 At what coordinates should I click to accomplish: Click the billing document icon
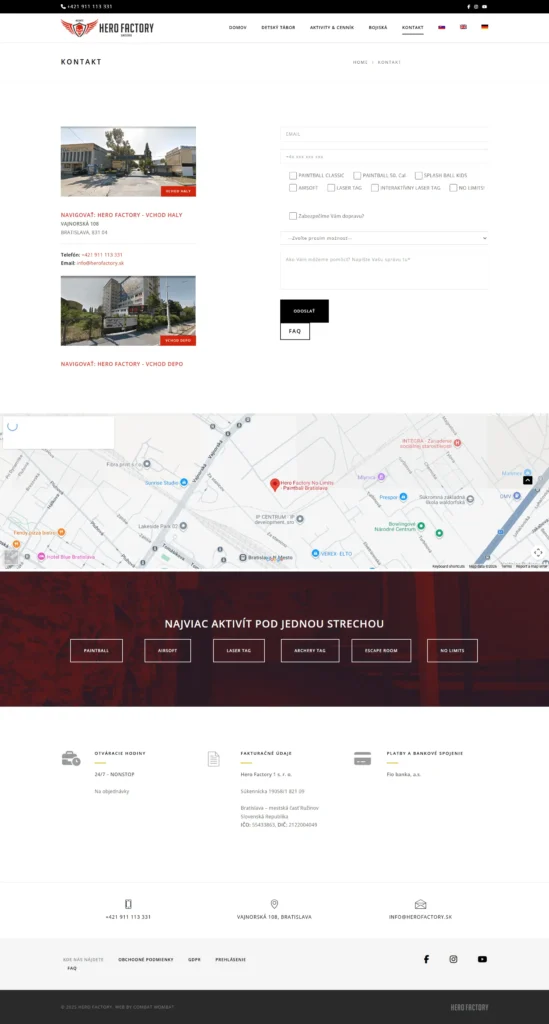213,759
